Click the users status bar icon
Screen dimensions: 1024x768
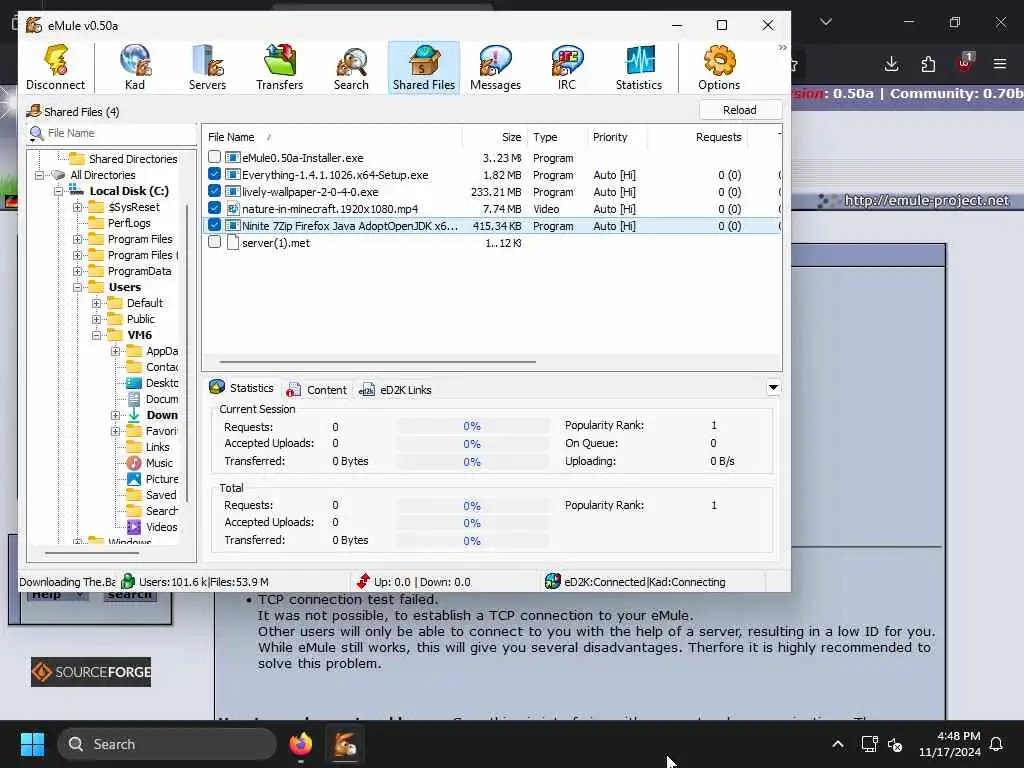(x=128, y=581)
